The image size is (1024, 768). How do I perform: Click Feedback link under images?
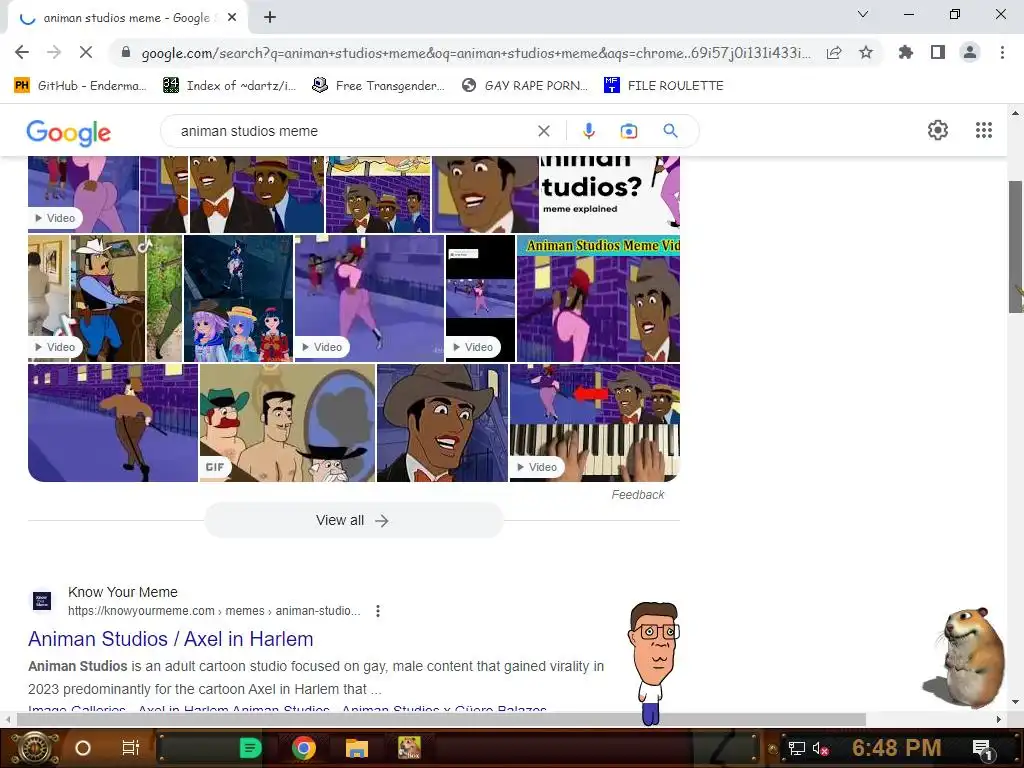coord(637,495)
